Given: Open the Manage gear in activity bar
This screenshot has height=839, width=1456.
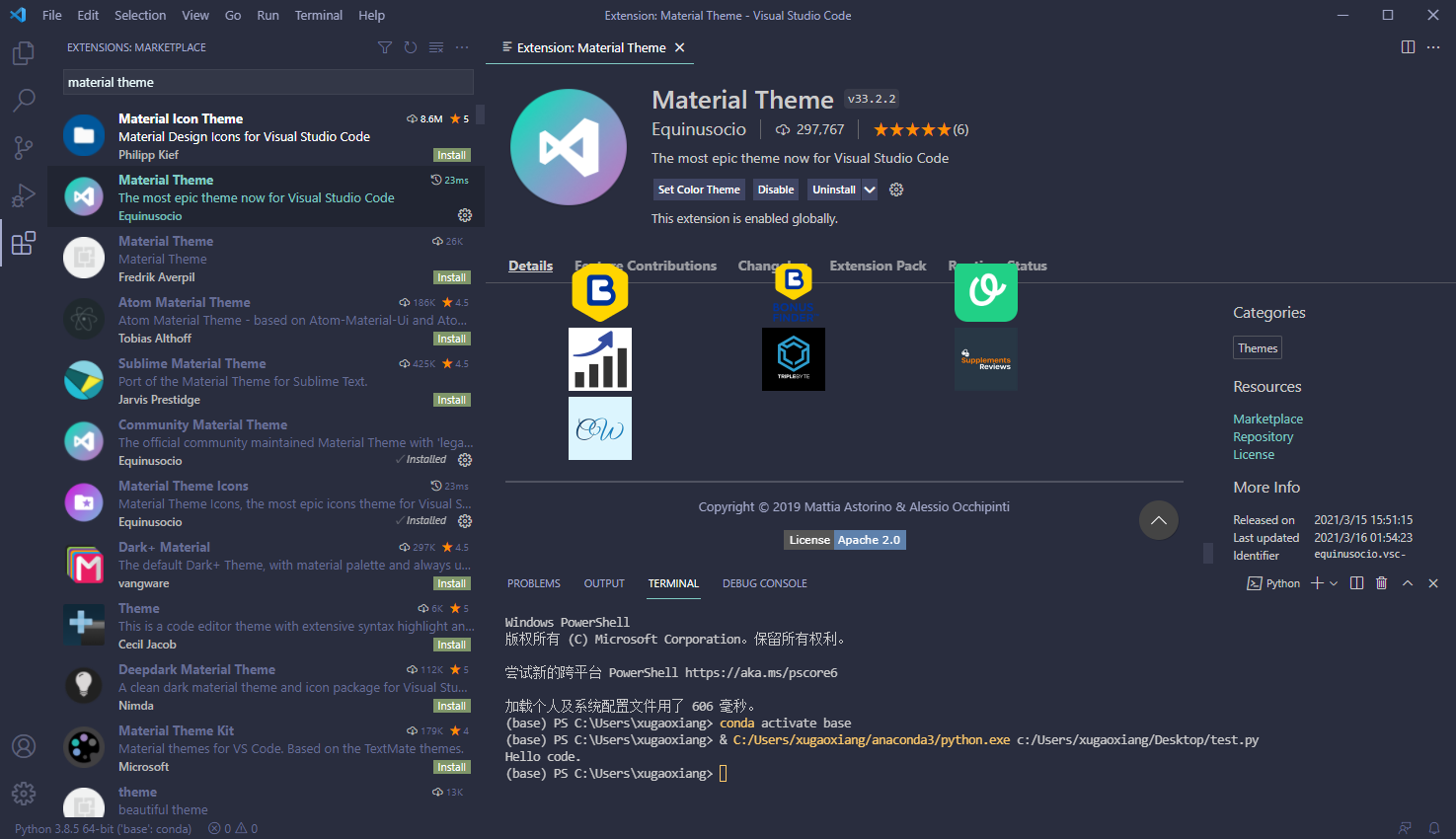Looking at the screenshot, I should click(x=24, y=793).
